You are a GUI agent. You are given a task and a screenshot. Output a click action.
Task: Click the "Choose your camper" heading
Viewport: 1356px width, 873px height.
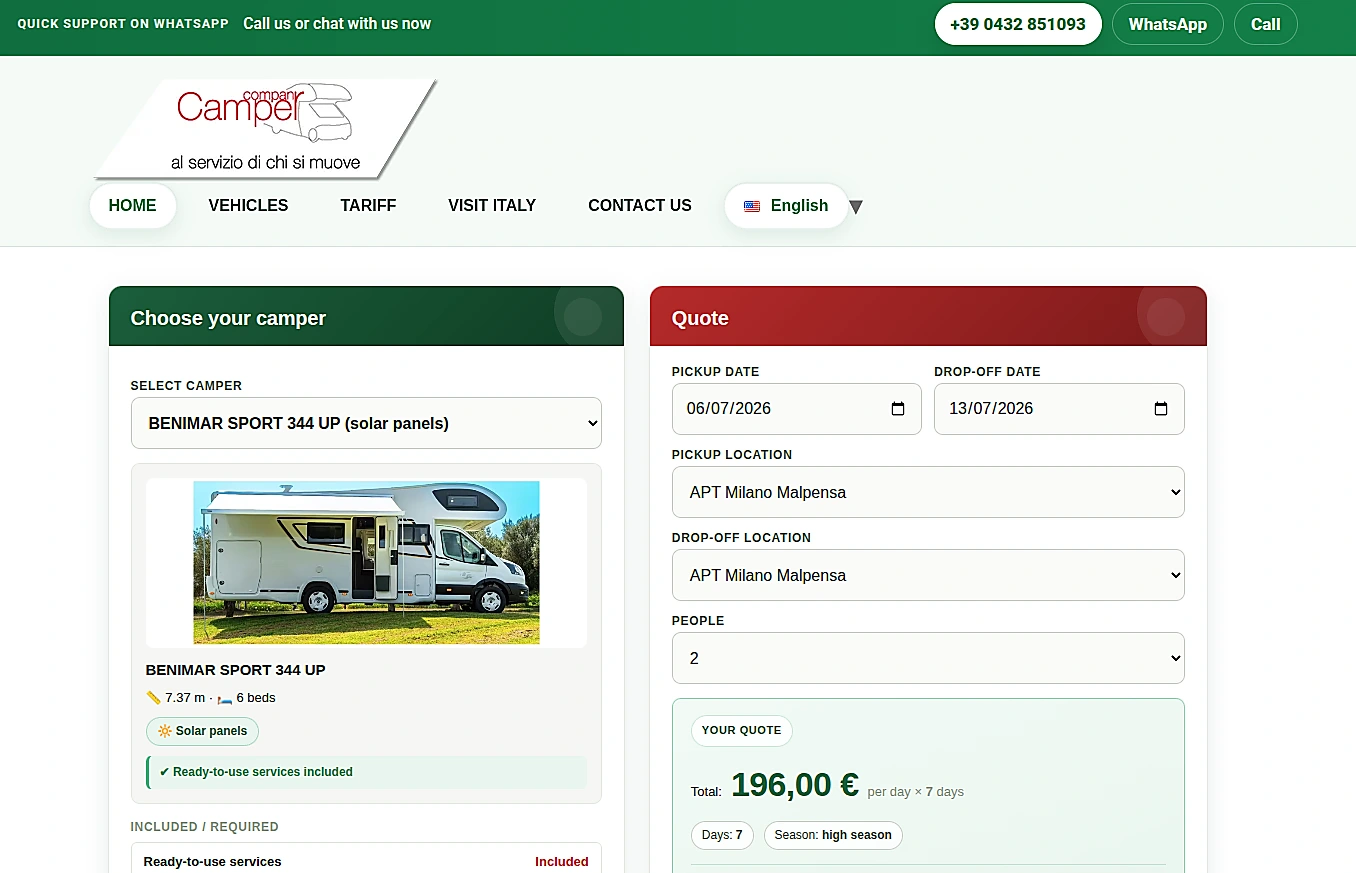click(x=228, y=318)
